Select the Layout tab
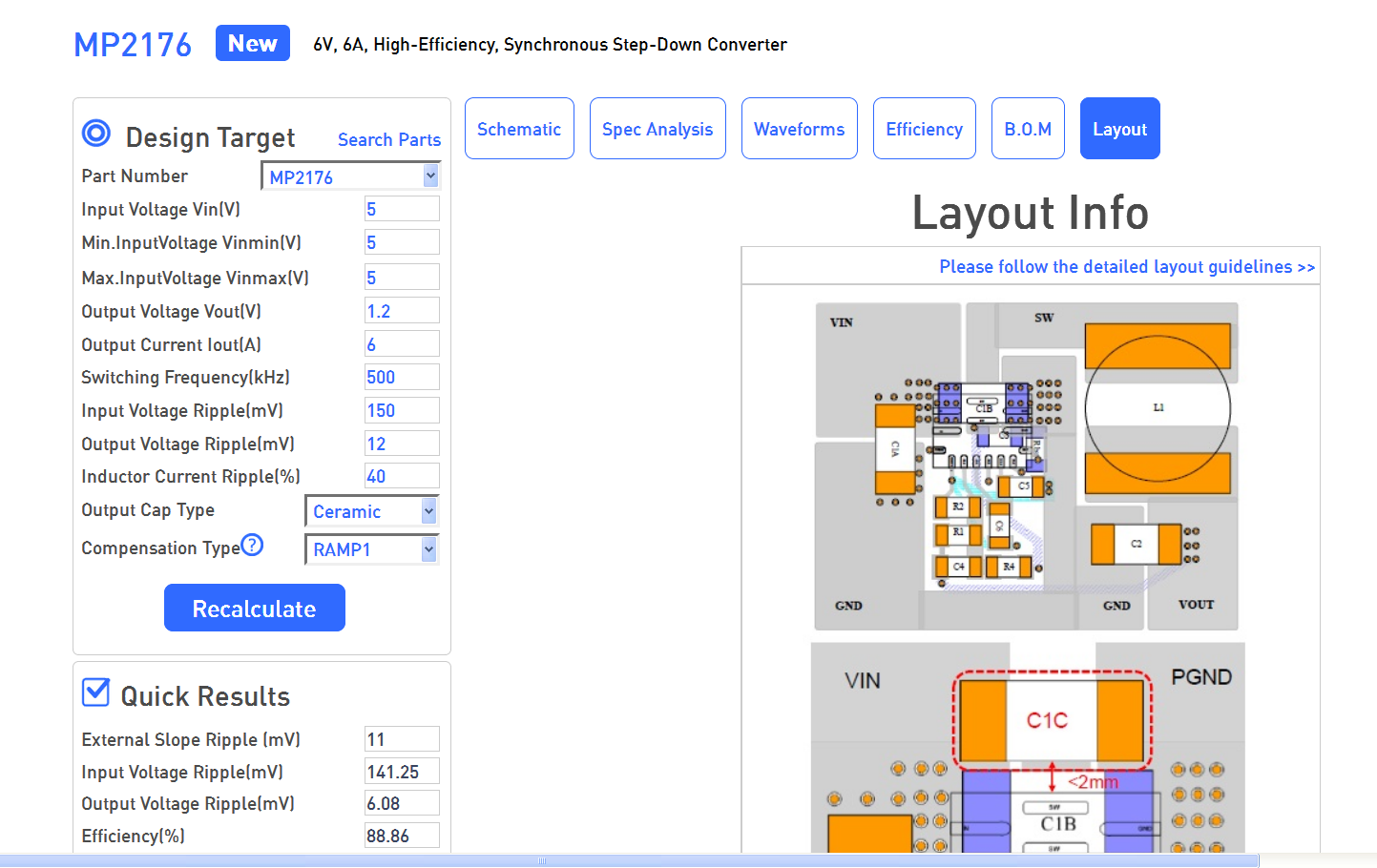Viewport: 1377px width, 868px height. [x=1120, y=129]
